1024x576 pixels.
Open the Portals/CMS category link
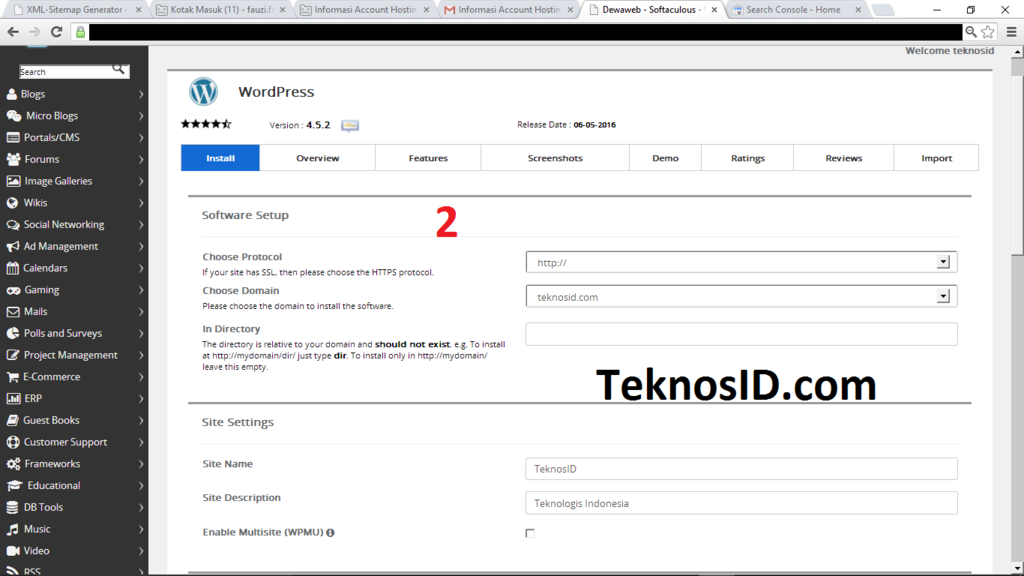[x=52, y=137]
